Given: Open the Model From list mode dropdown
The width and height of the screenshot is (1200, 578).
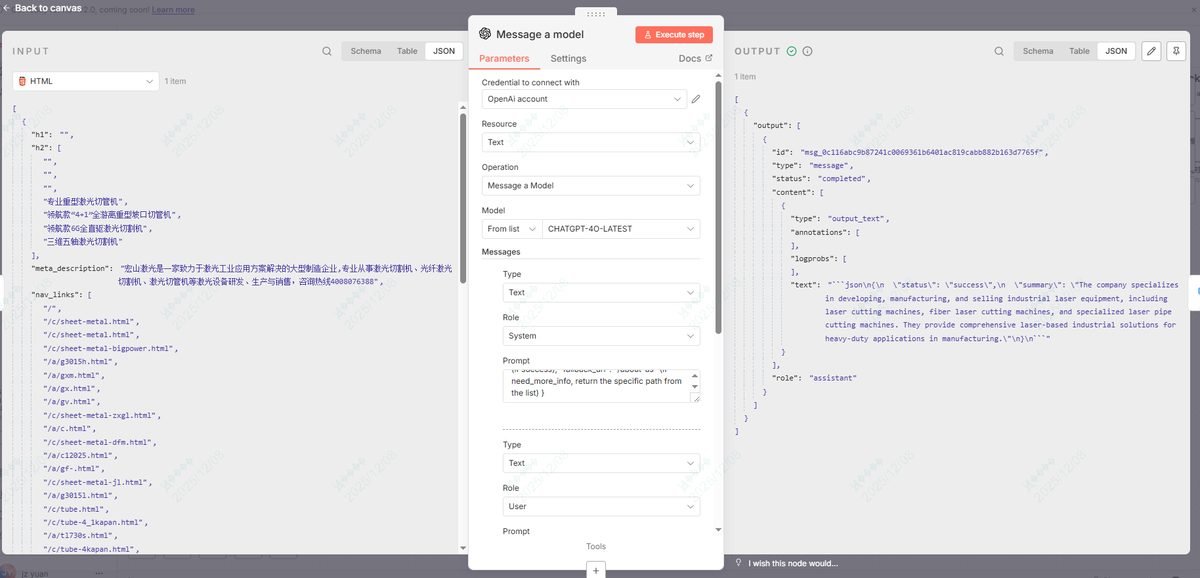Looking at the screenshot, I should (511, 229).
